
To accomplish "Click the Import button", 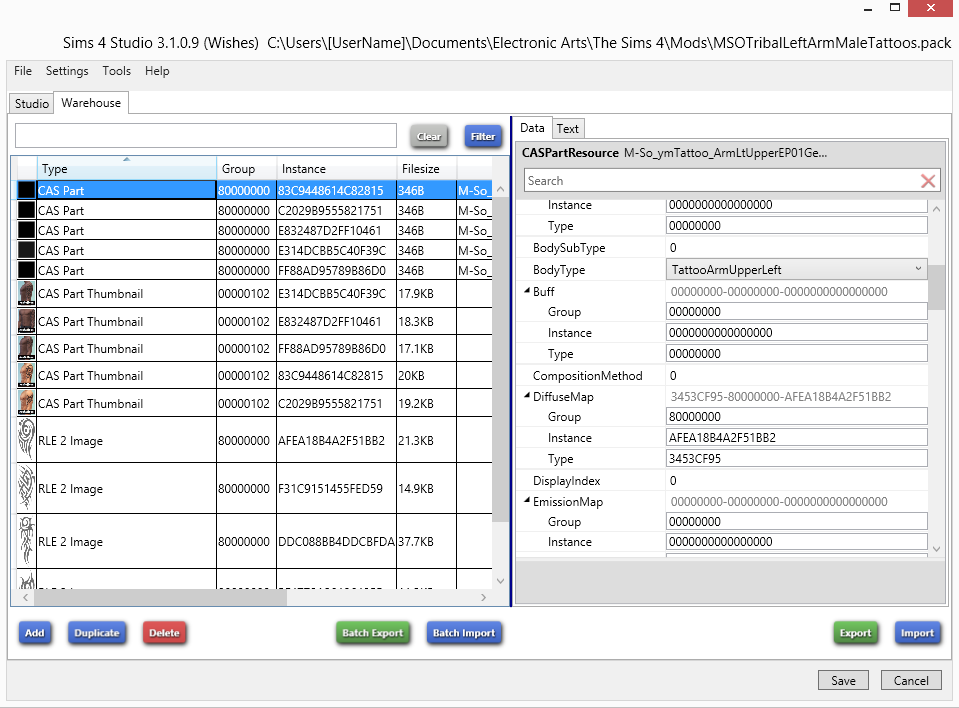I will 917,633.
